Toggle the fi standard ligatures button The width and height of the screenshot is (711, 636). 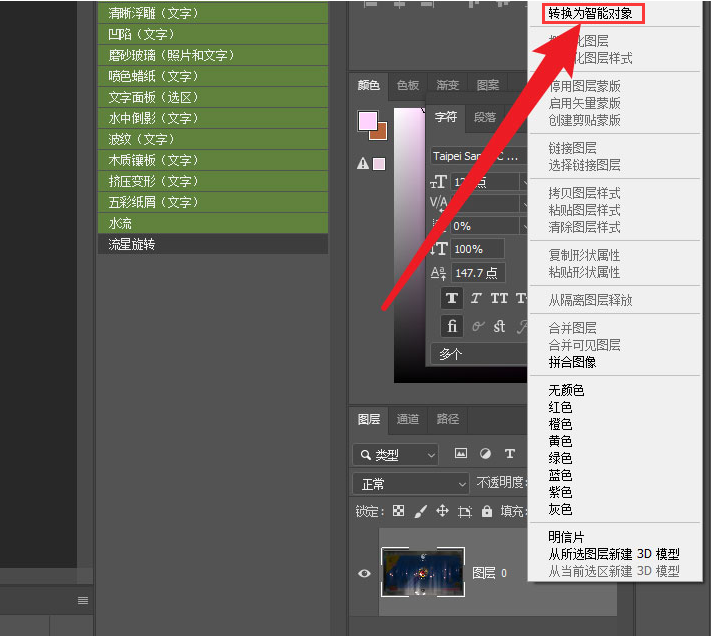coord(452,326)
